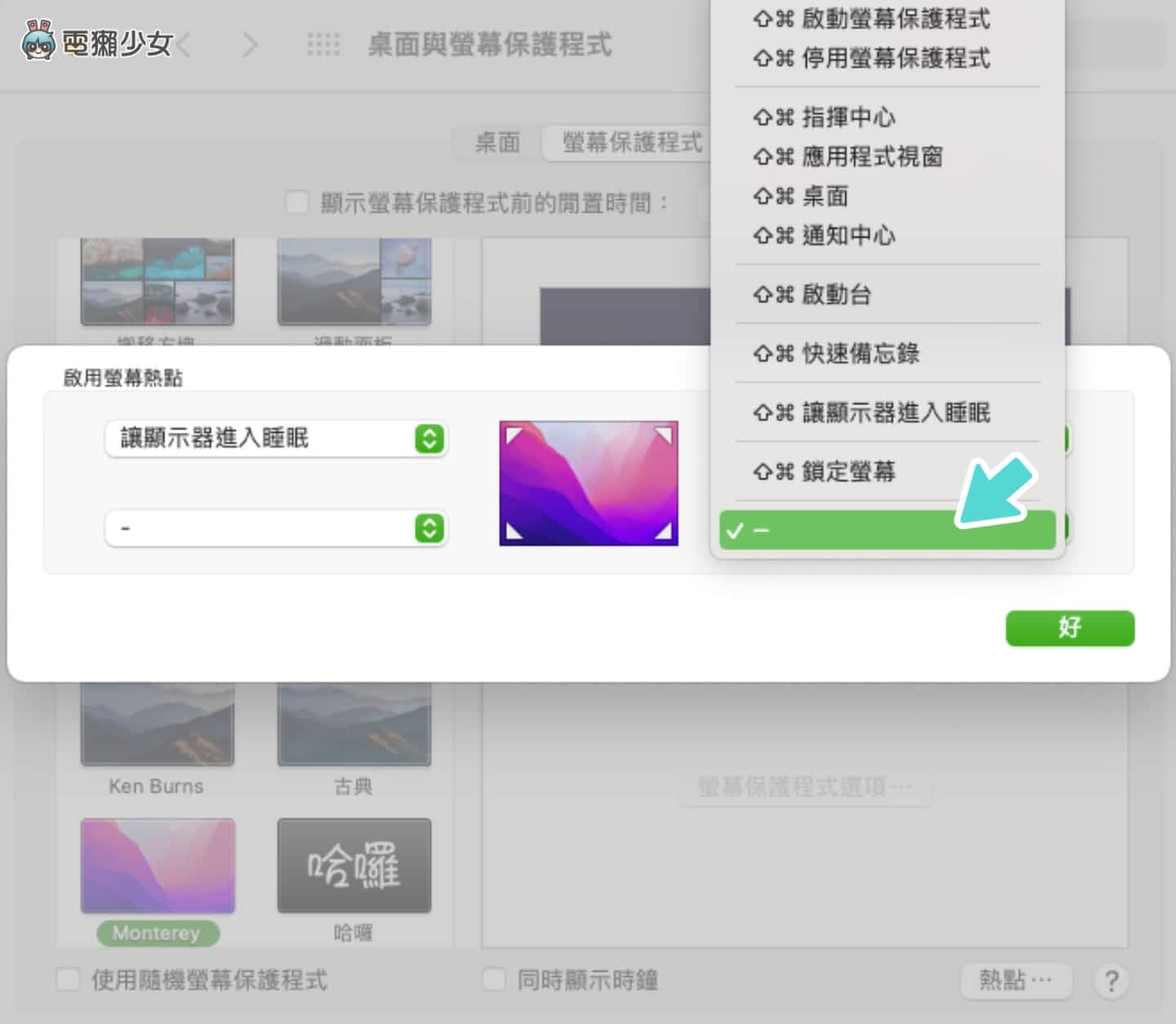Open the 讓顯示器進入睡眠 top-left corner dropdown

tap(276, 439)
